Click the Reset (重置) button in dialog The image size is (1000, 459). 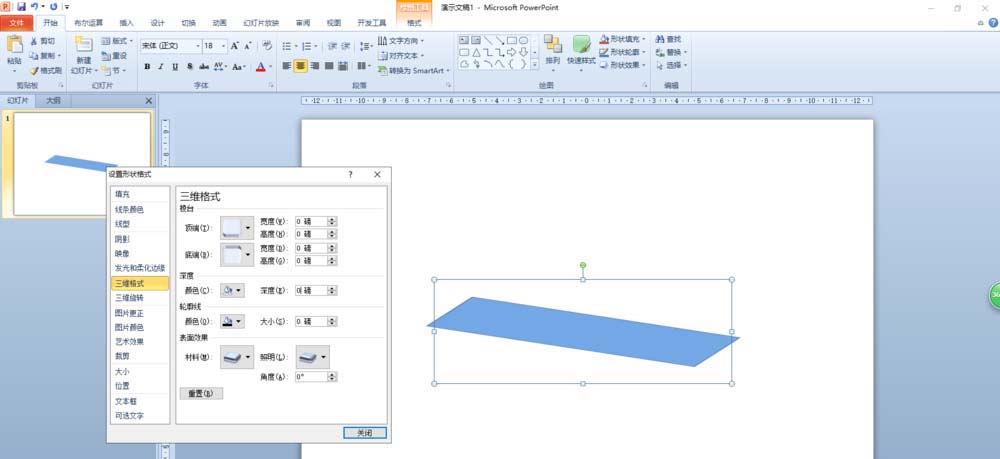(x=202, y=393)
